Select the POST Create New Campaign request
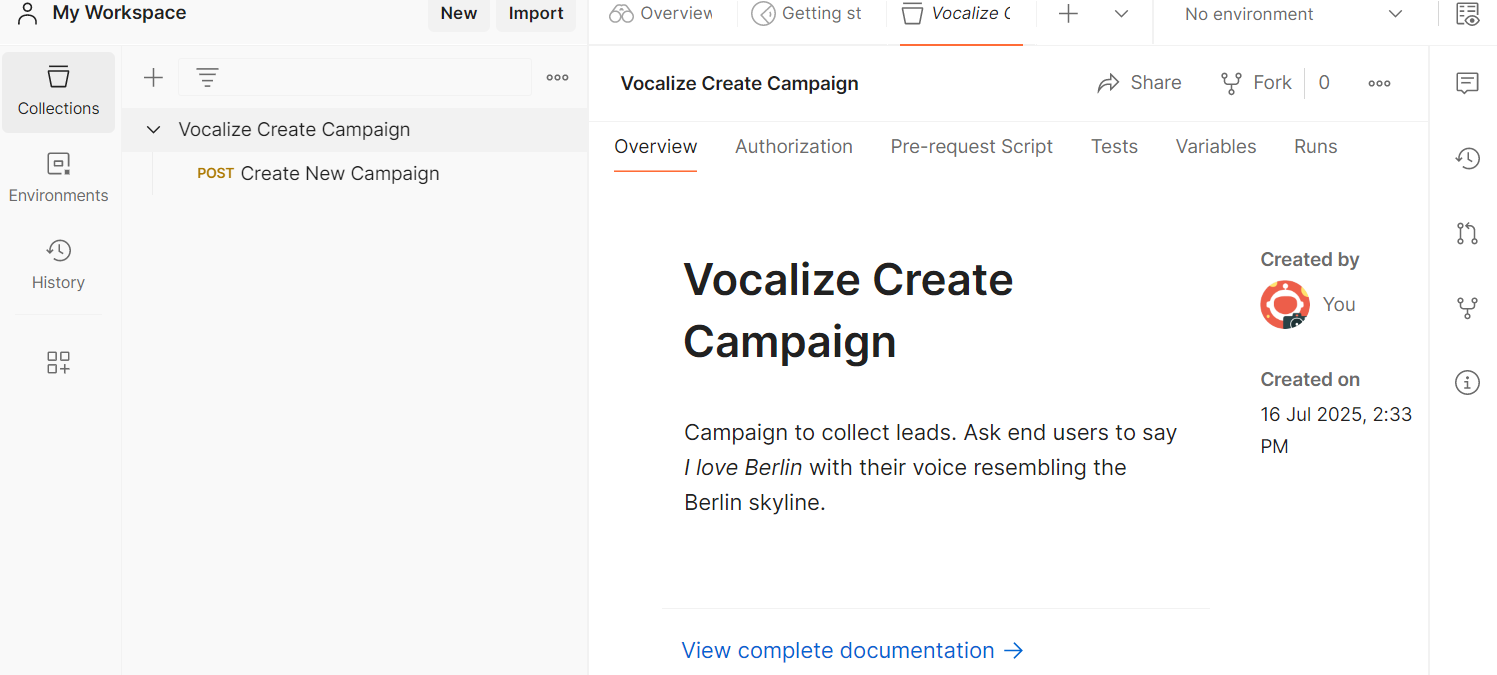The image size is (1497, 675). [319, 174]
